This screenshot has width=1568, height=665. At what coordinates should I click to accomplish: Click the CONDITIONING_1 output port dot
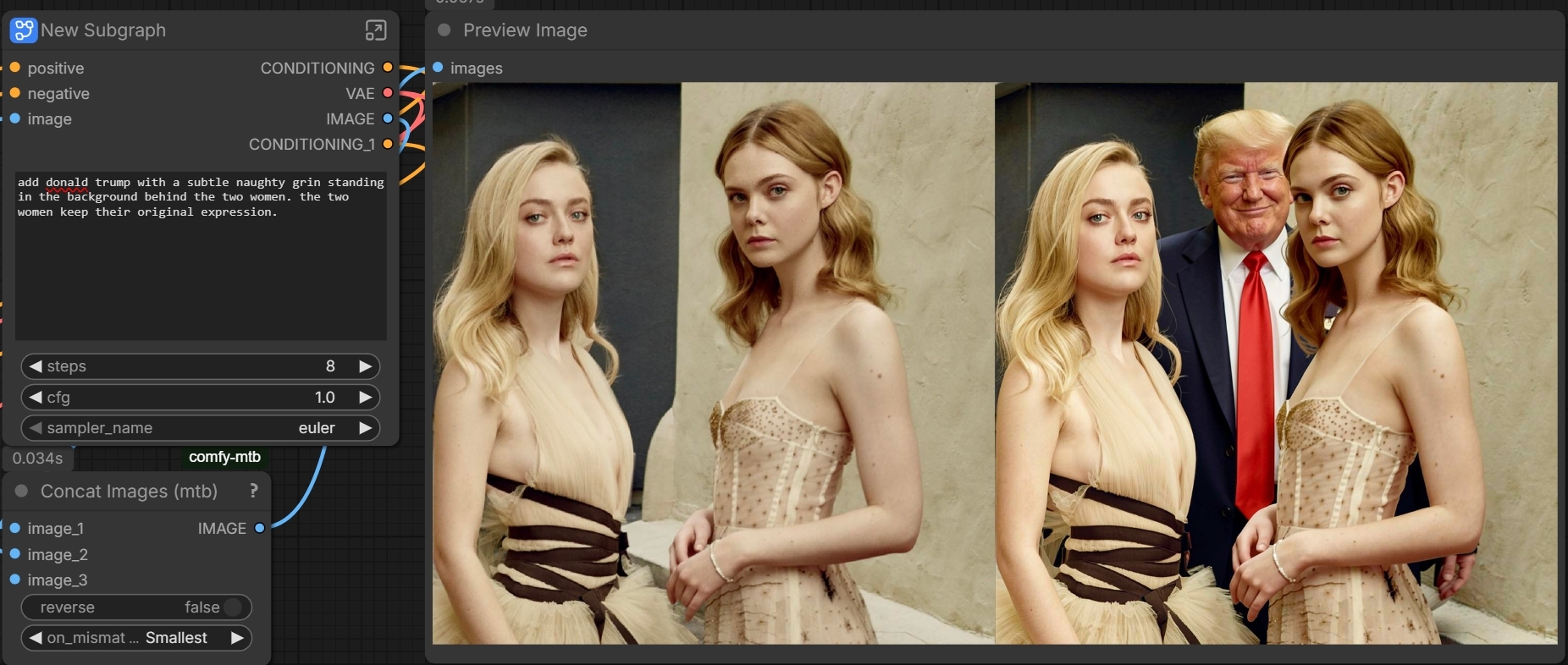tap(388, 144)
